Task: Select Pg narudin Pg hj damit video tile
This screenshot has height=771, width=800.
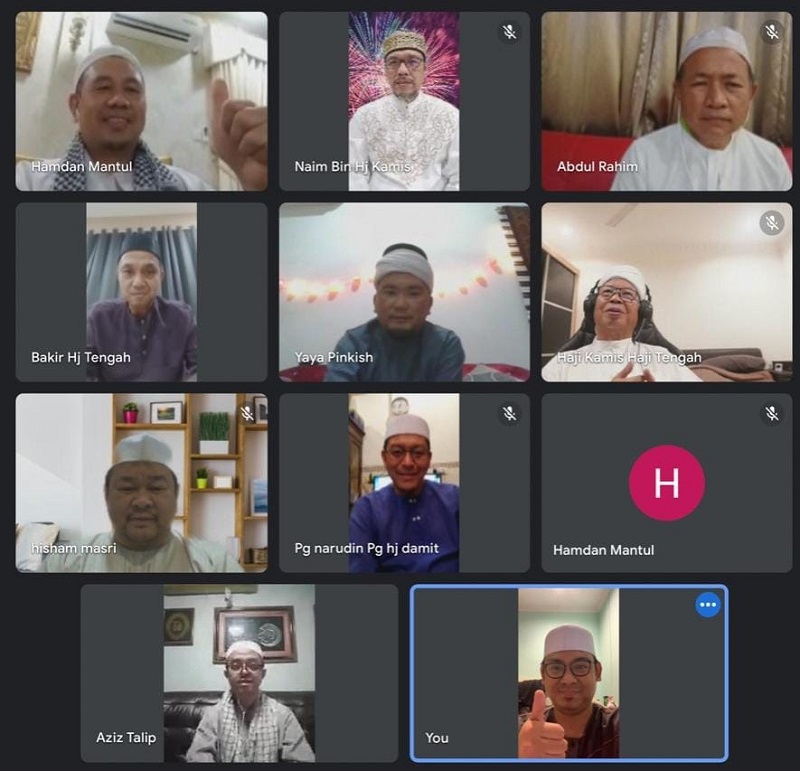Action: tap(404, 483)
